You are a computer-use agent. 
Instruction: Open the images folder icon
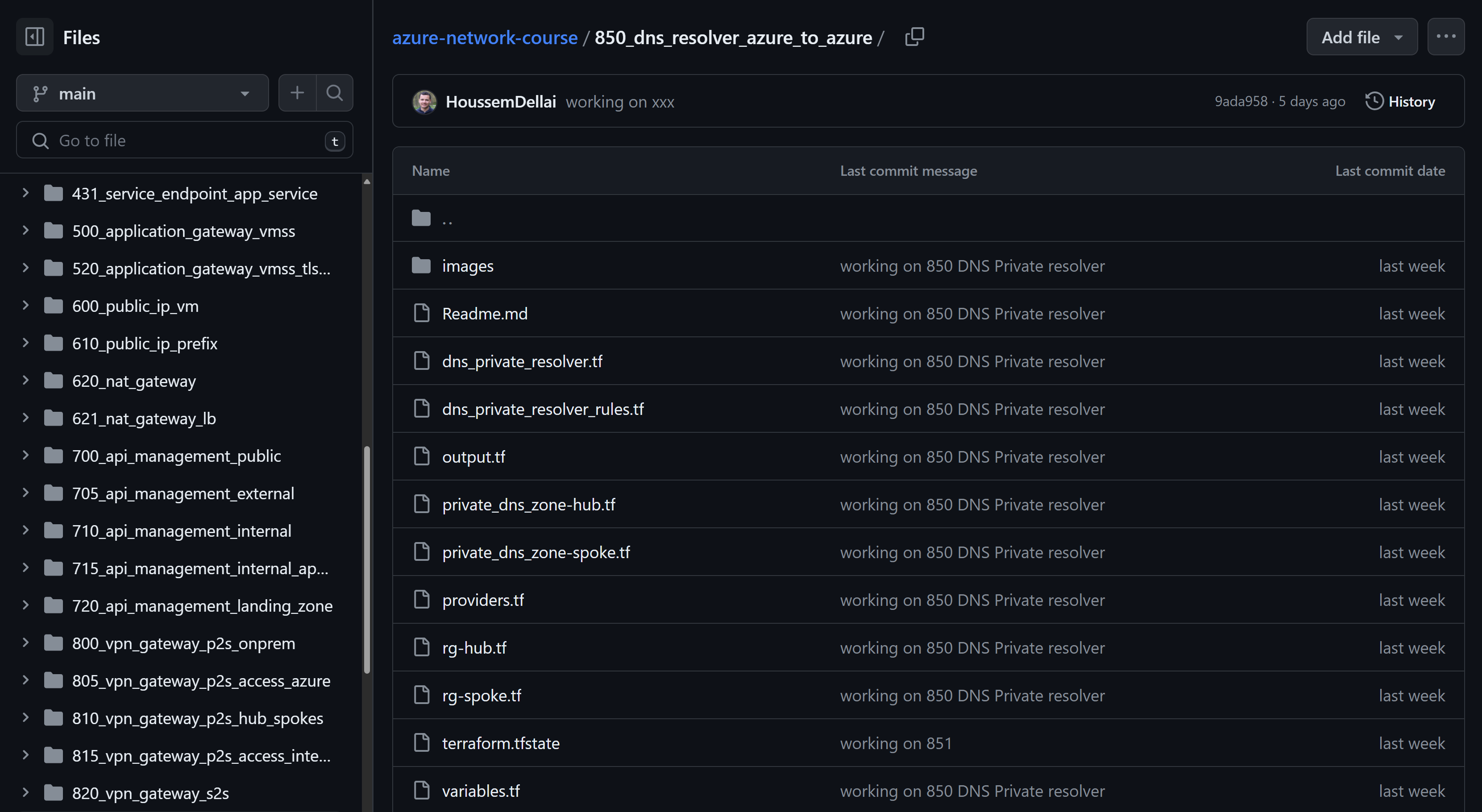click(x=421, y=265)
